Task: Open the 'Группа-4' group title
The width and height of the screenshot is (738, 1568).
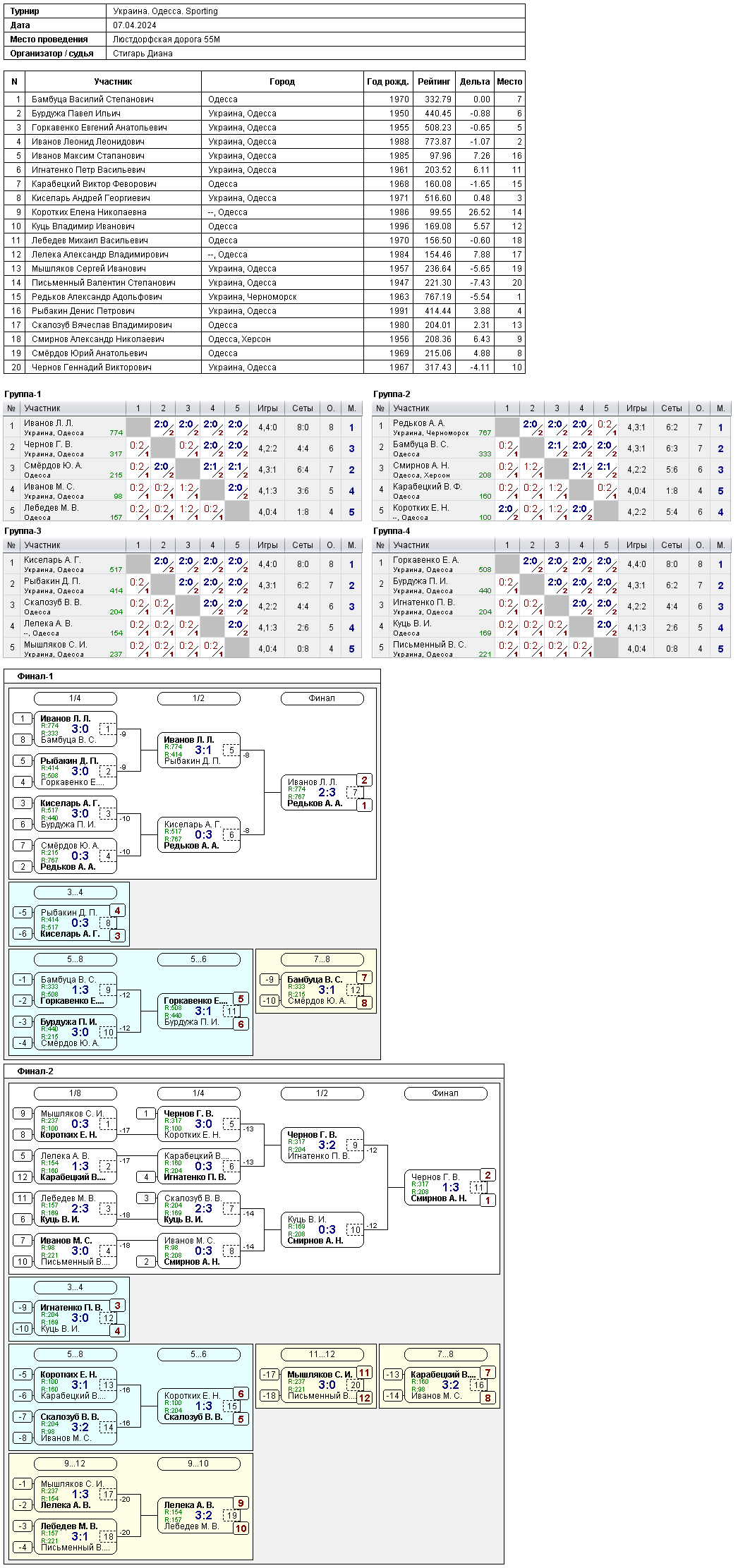Action: (392, 531)
